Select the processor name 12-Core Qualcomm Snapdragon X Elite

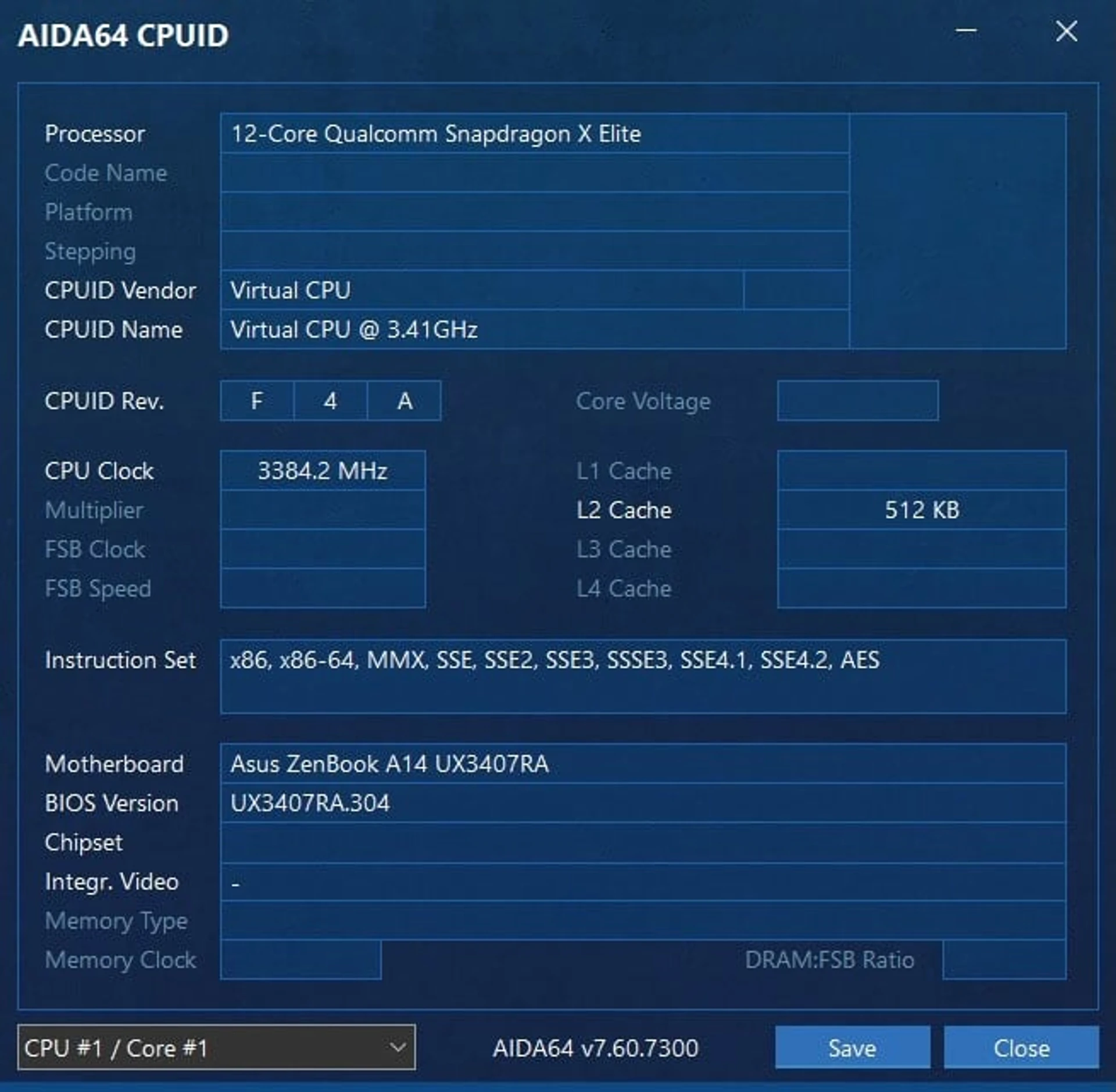tap(436, 134)
